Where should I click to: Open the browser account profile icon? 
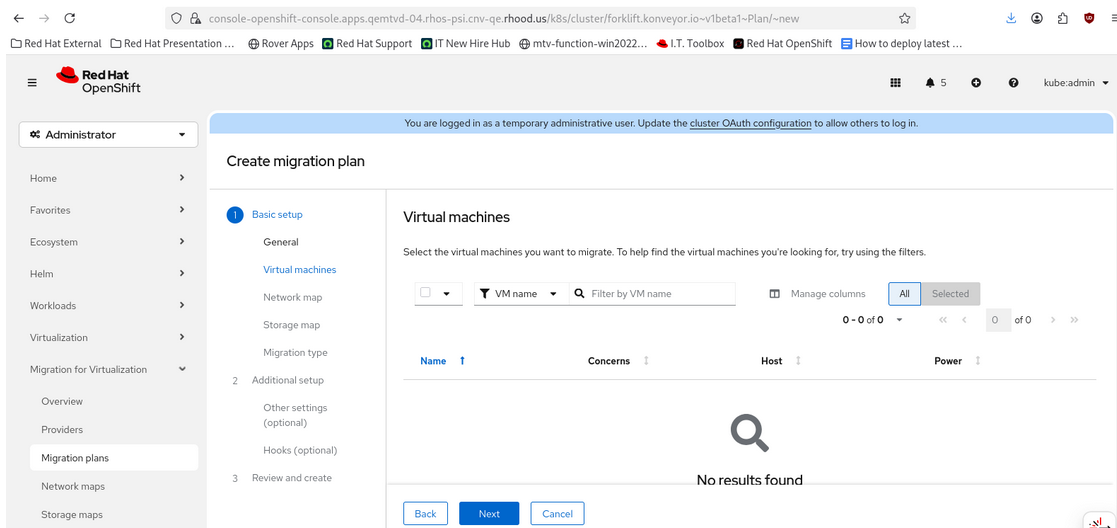(x=1037, y=18)
